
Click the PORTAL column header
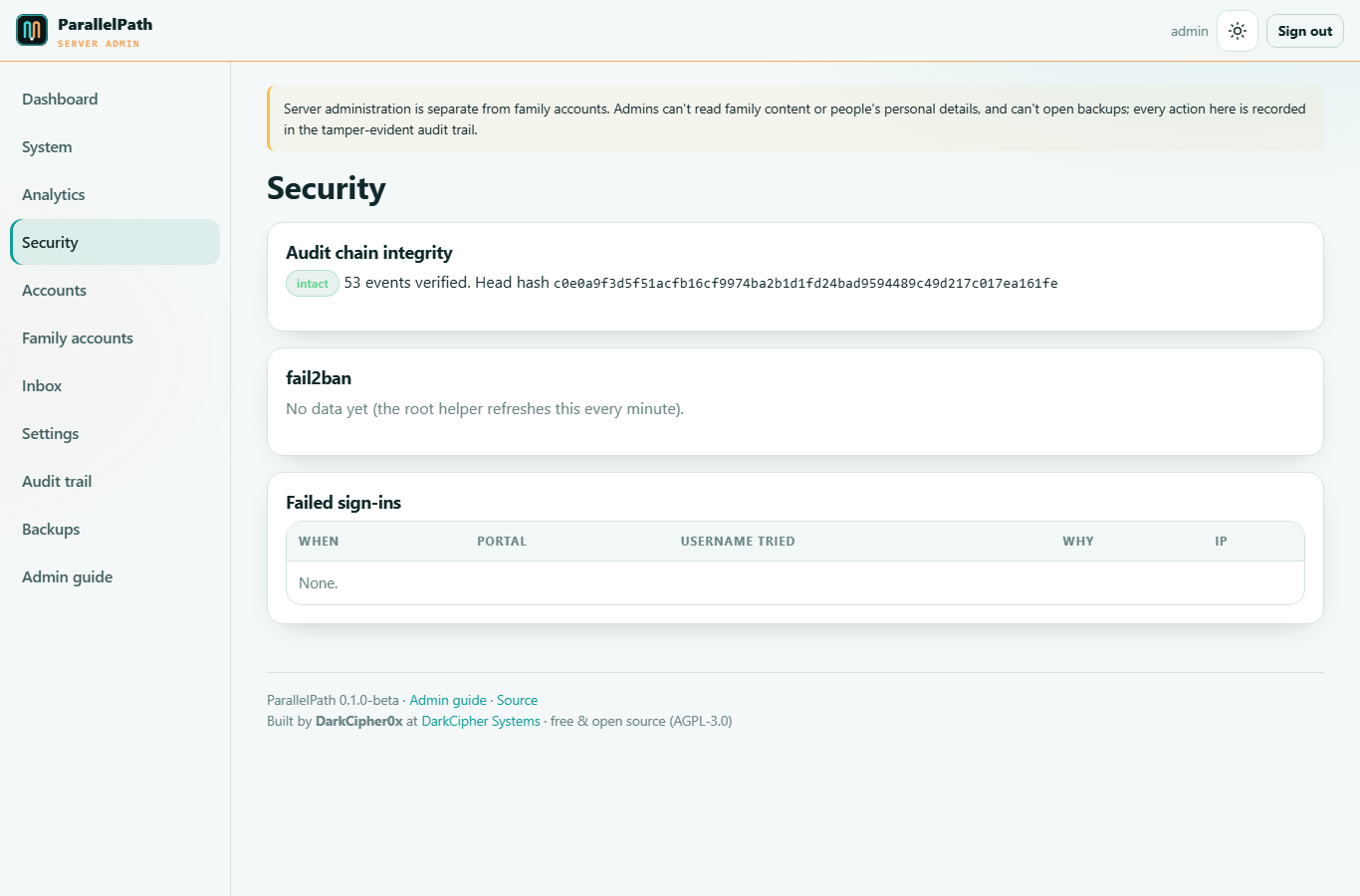(x=502, y=542)
